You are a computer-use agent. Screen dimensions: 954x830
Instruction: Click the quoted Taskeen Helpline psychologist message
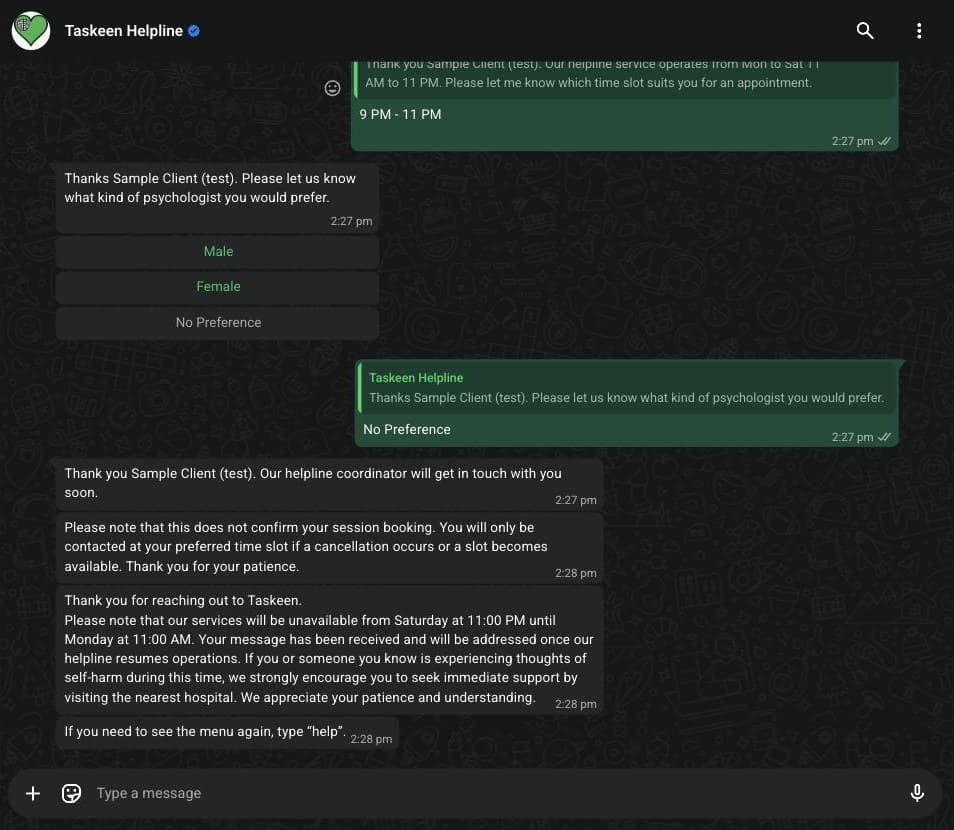(627, 388)
